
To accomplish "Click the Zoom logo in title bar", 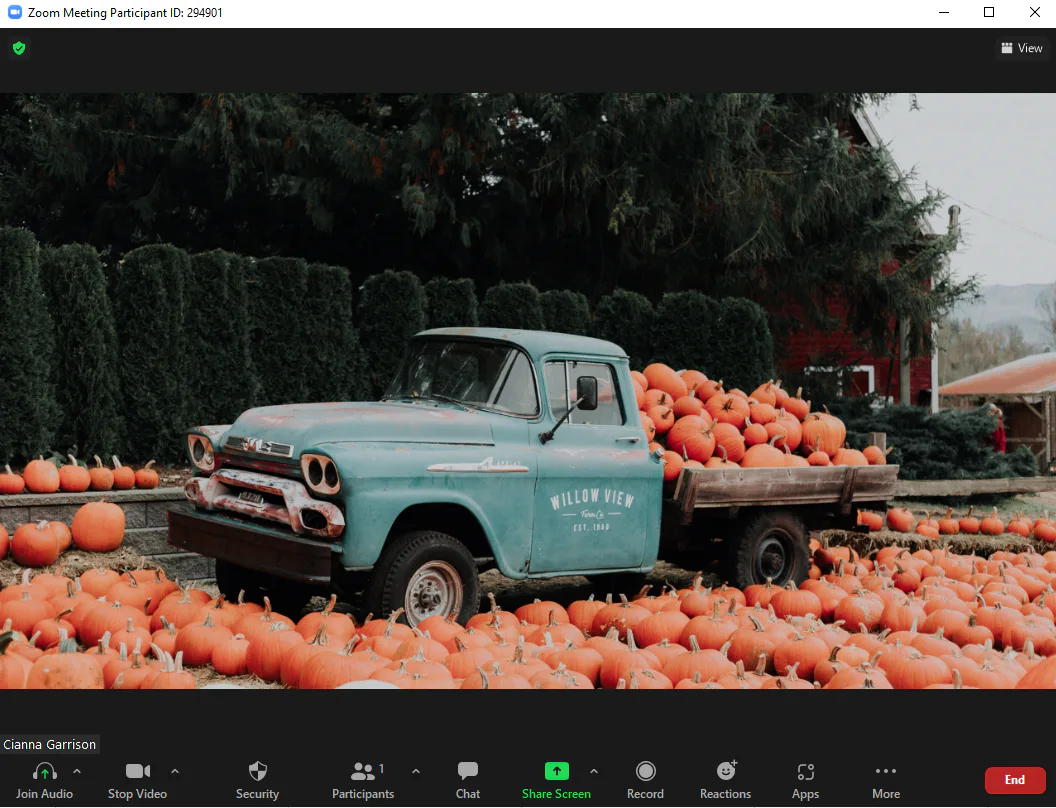I will click(x=14, y=12).
